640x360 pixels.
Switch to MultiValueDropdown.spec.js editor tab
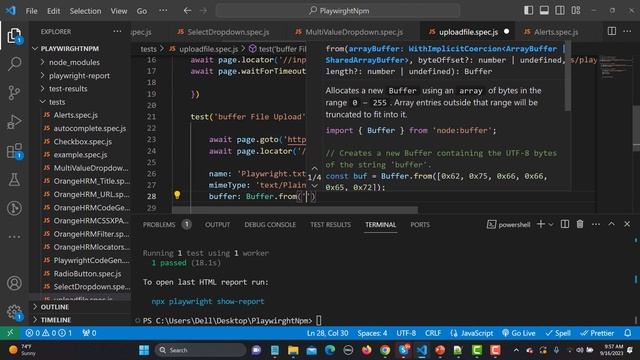354,32
